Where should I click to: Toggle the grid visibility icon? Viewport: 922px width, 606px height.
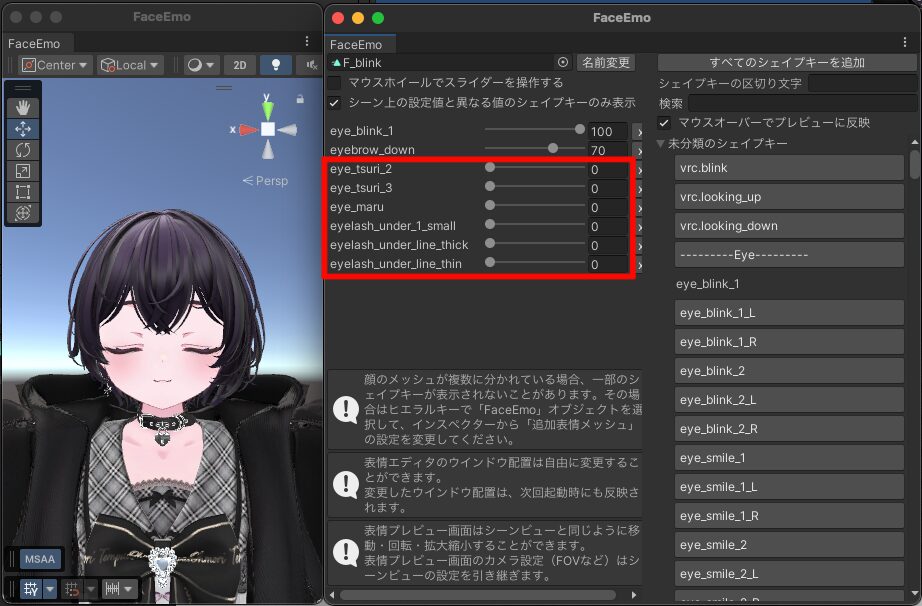point(30,589)
